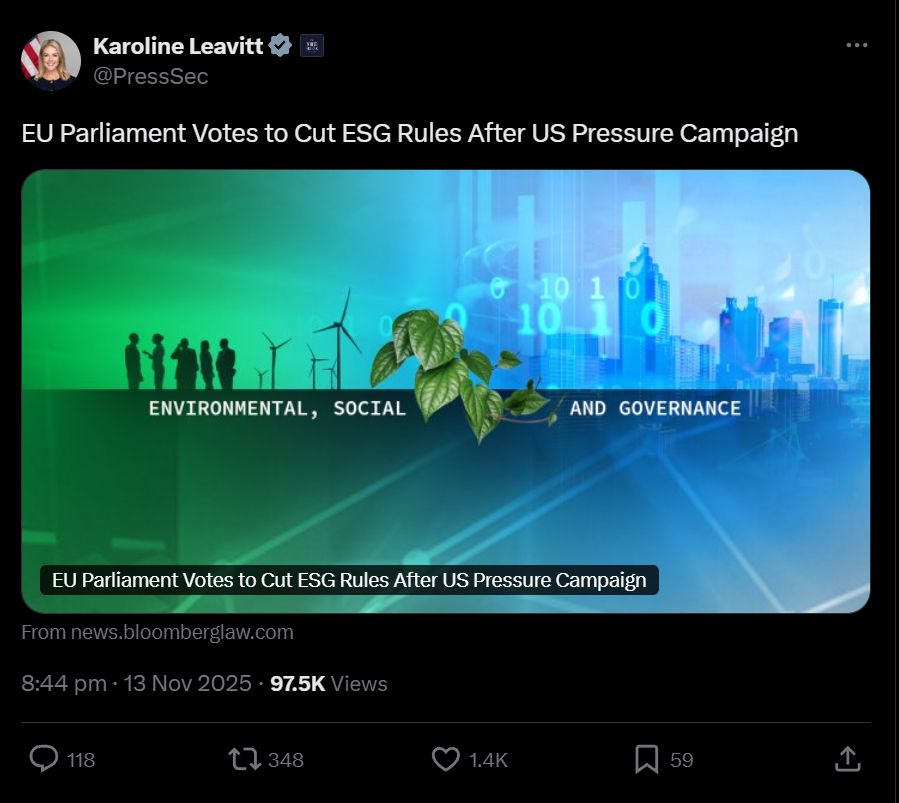Click the @PressSec handle
This screenshot has height=803, width=899.
[x=148, y=76]
